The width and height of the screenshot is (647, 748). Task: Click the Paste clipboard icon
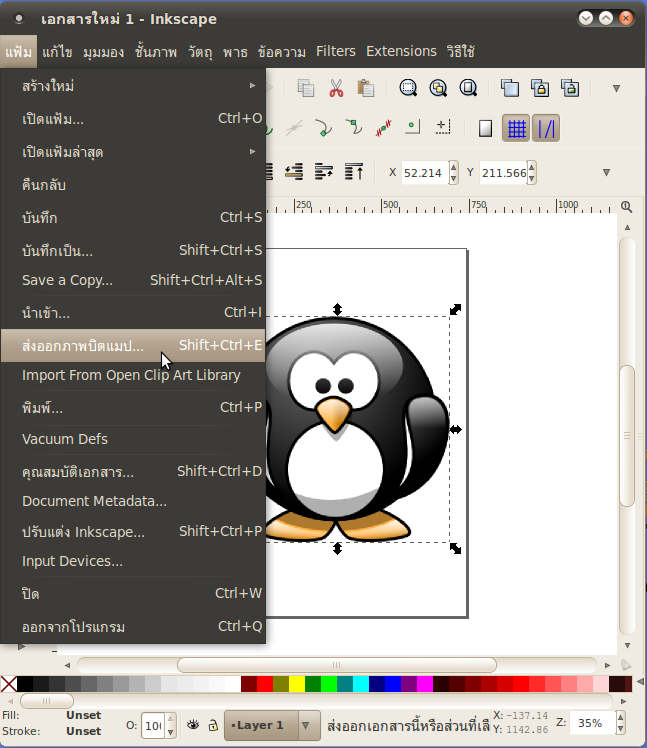pyautogui.click(x=366, y=88)
